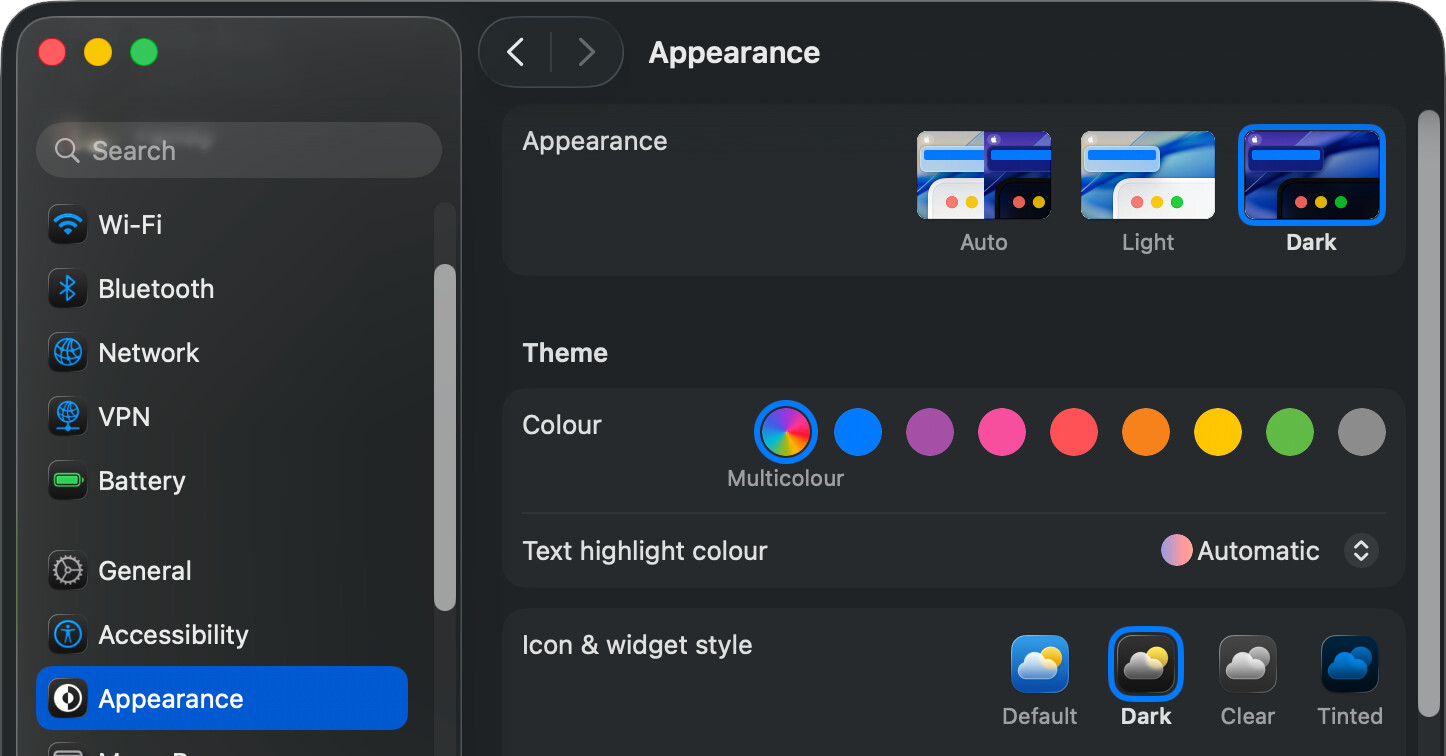The image size is (1446, 756).
Task: Open the Network globe icon
Action: coord(68,353)
